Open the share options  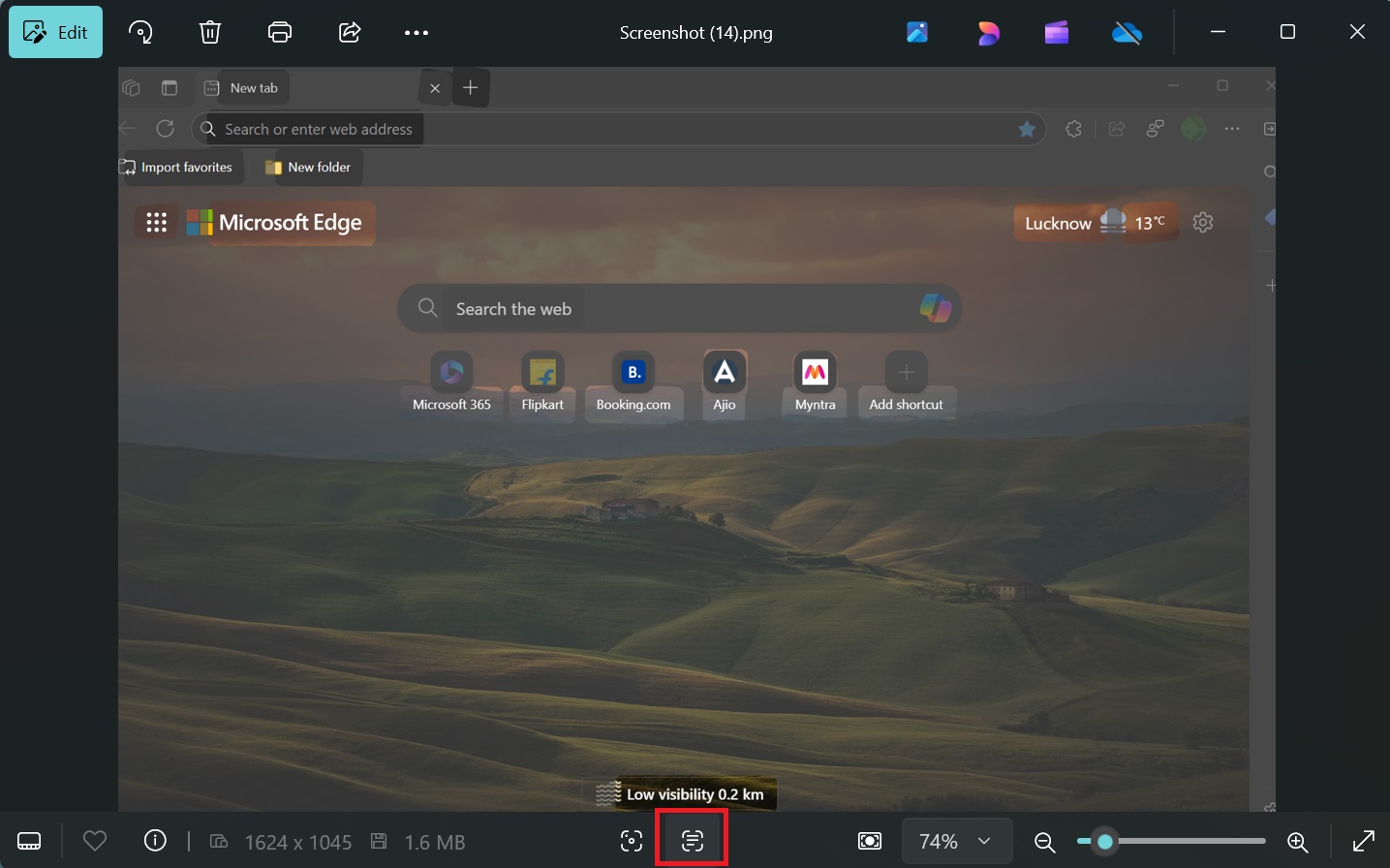pyautogui.click(x=349, y=32)
